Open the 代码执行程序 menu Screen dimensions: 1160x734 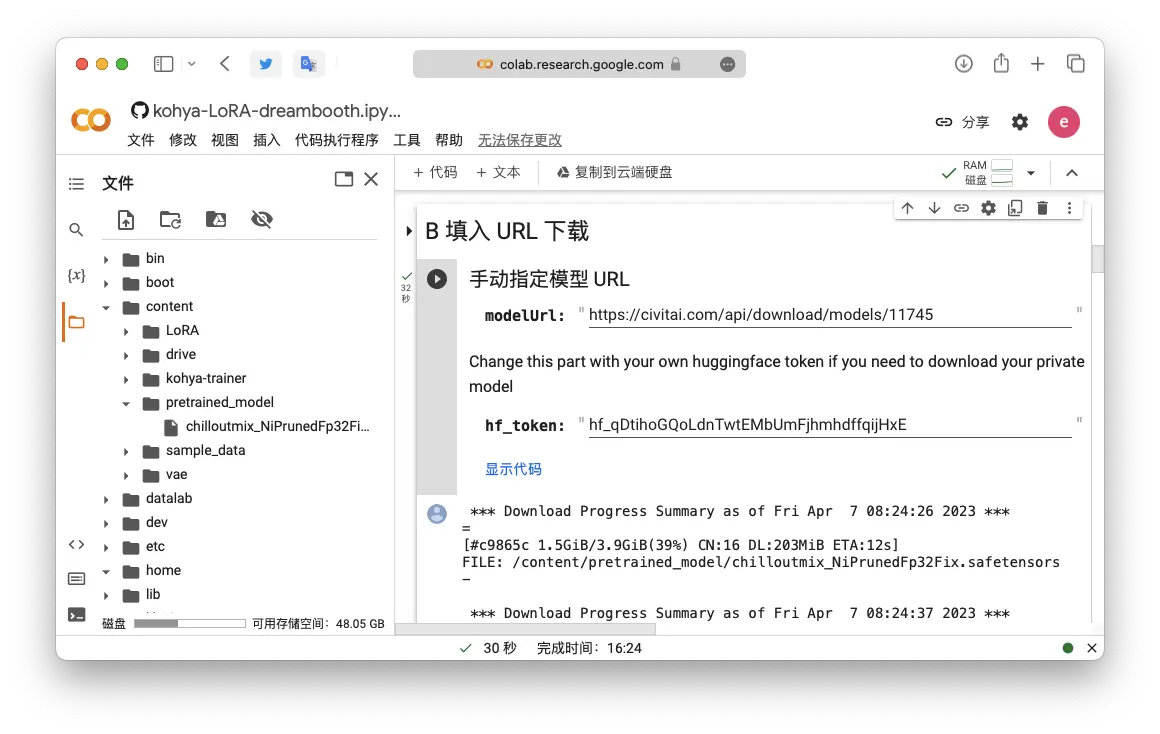(x=337, y=140)
